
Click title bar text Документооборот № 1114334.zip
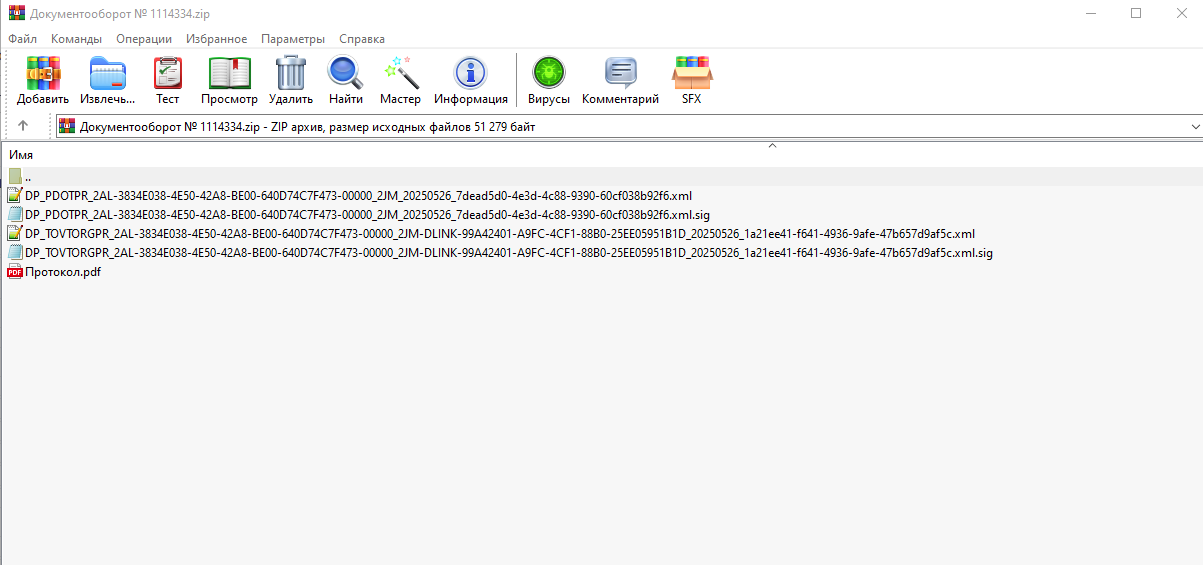120,14
